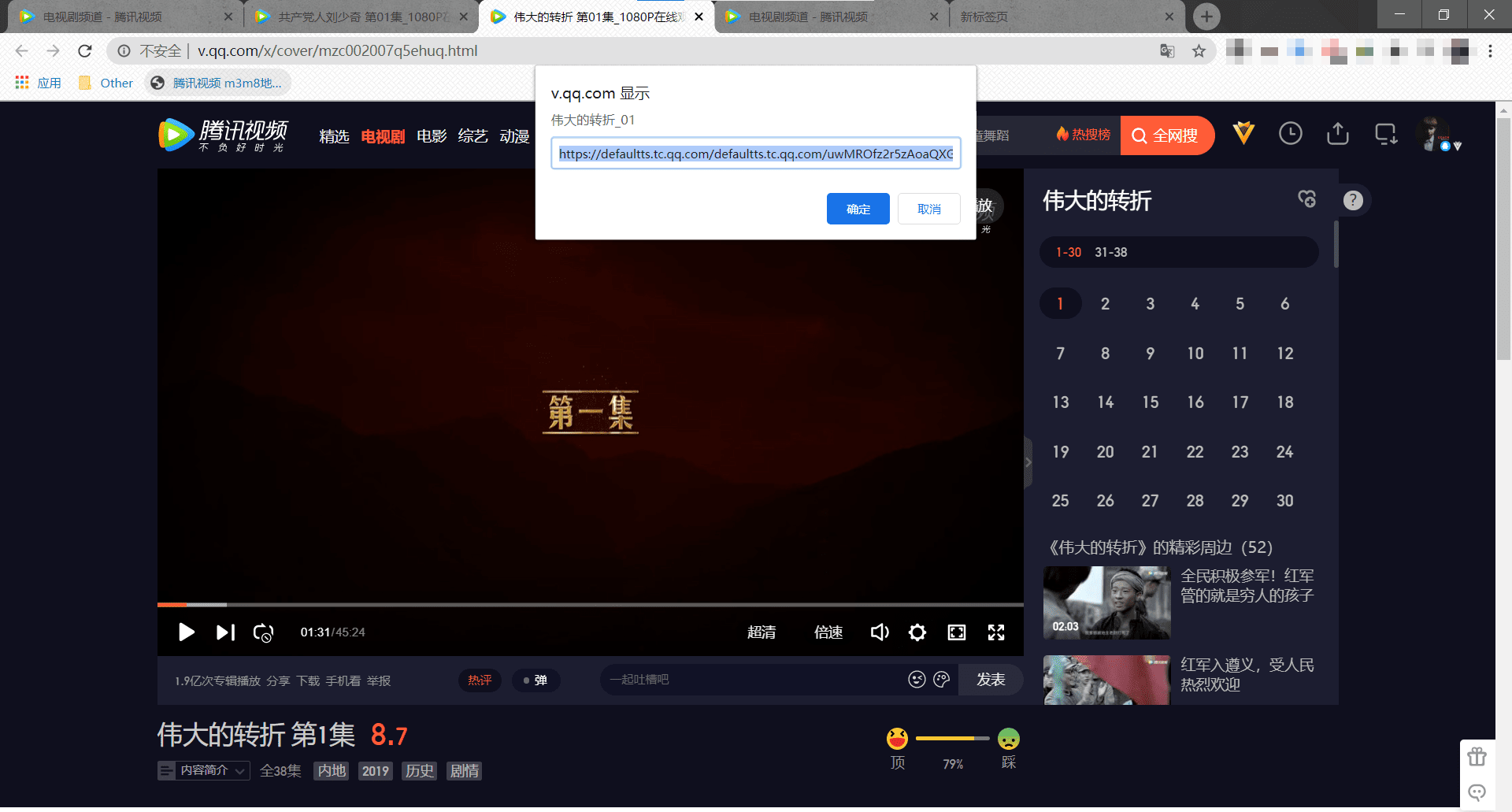Click the 下载 link below player

coord(308,680)
